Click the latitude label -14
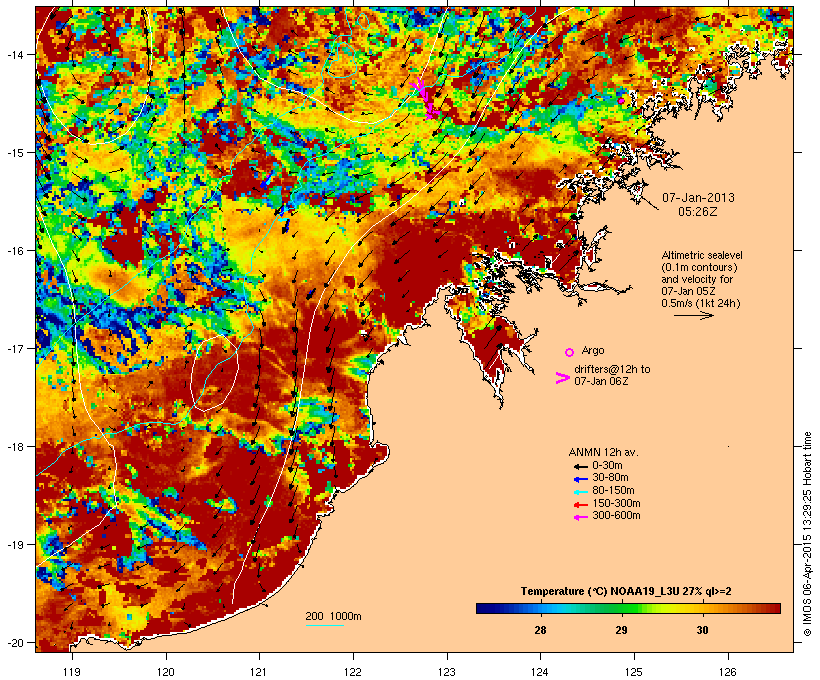Viewport: 820px width, 680px height. point(14,55)
